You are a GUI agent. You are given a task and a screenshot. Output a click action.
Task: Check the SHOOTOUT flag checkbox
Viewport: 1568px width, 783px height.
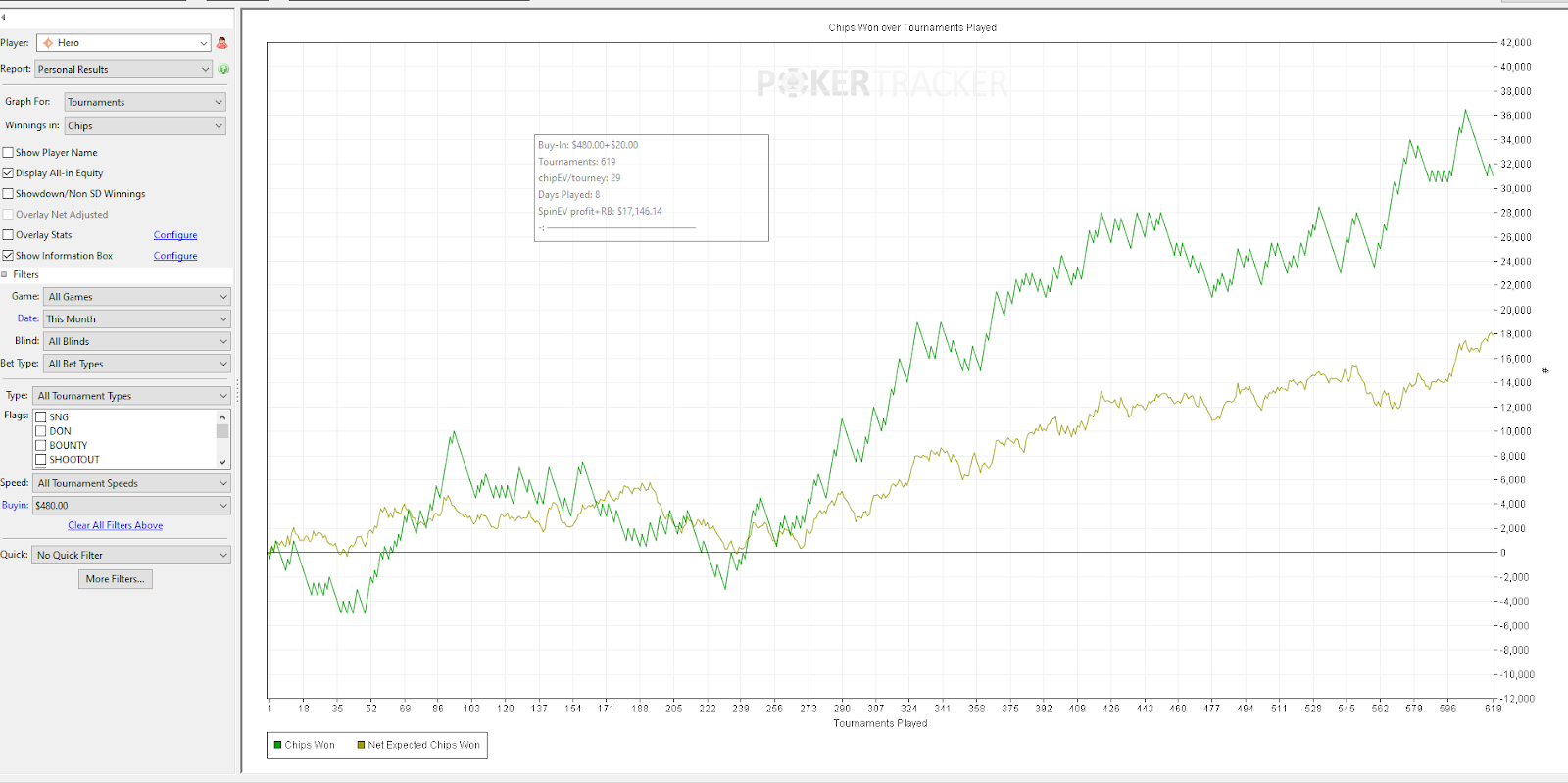click(41, 460)
